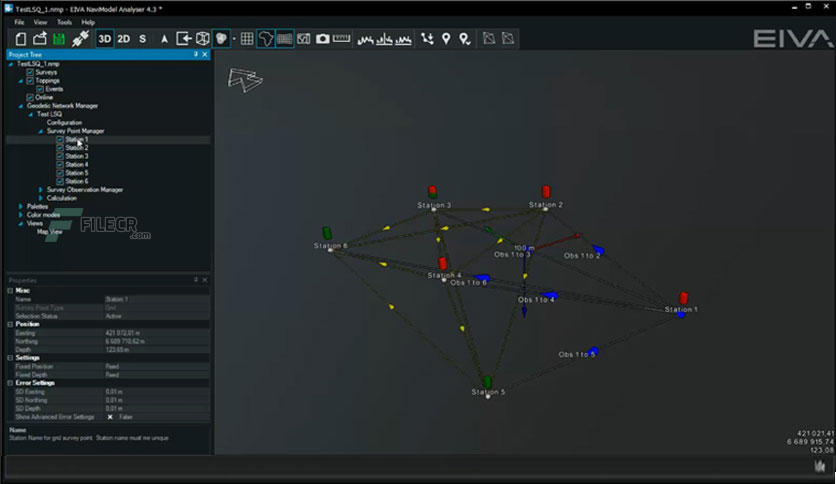Viewport: 836px width, 484px height.
Task: Open the dropdown next to color spheres icon
Action: [234, 39]
